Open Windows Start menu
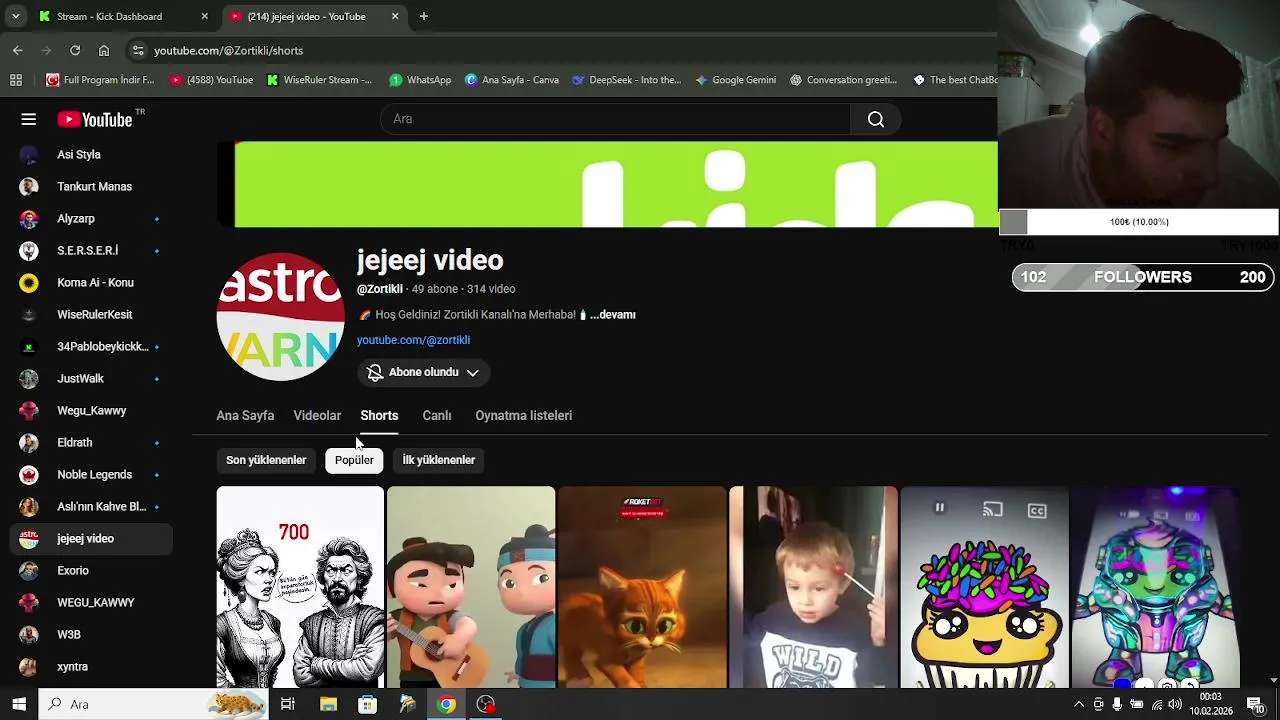 coord(19,704)
